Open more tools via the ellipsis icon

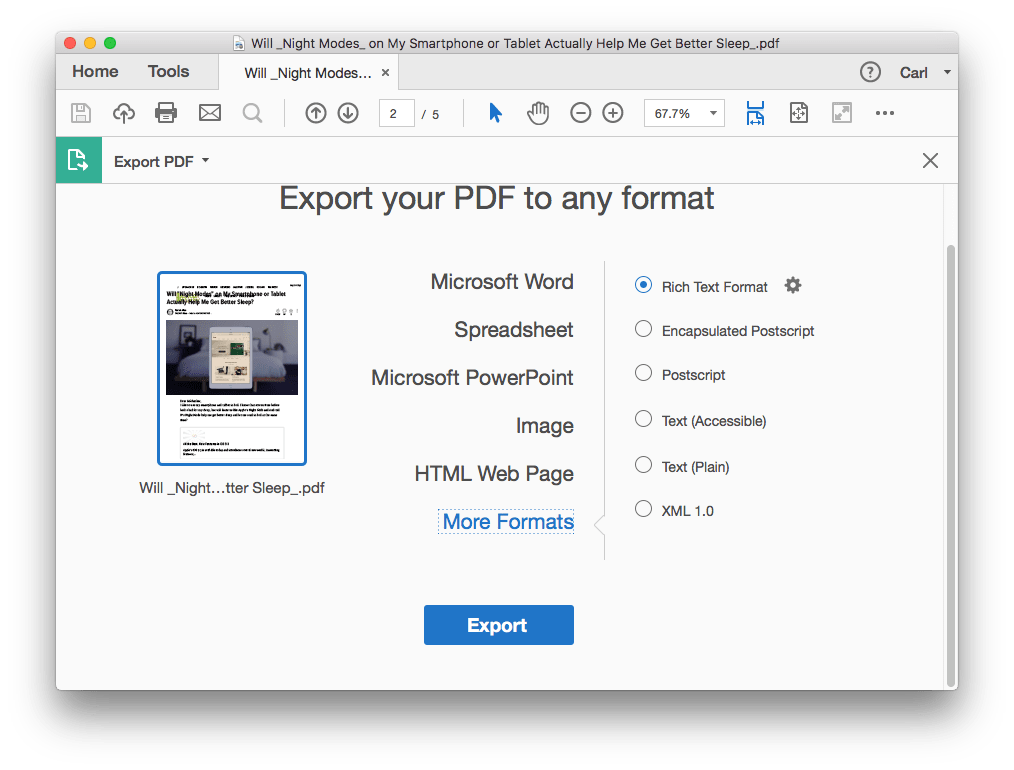(884, 112)
